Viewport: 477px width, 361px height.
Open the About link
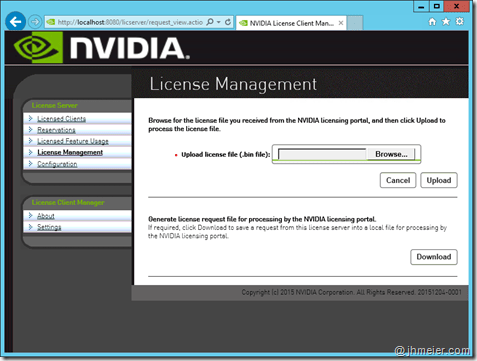(46, 216)
